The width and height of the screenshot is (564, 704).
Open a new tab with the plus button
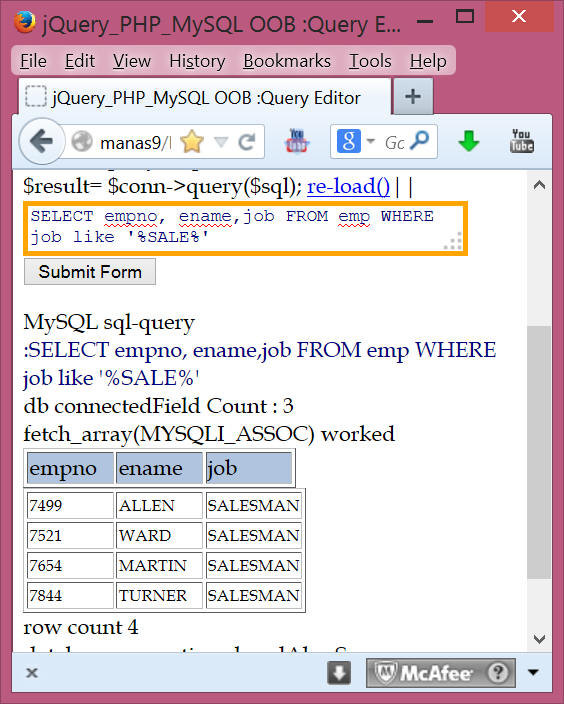pos(413,97)
